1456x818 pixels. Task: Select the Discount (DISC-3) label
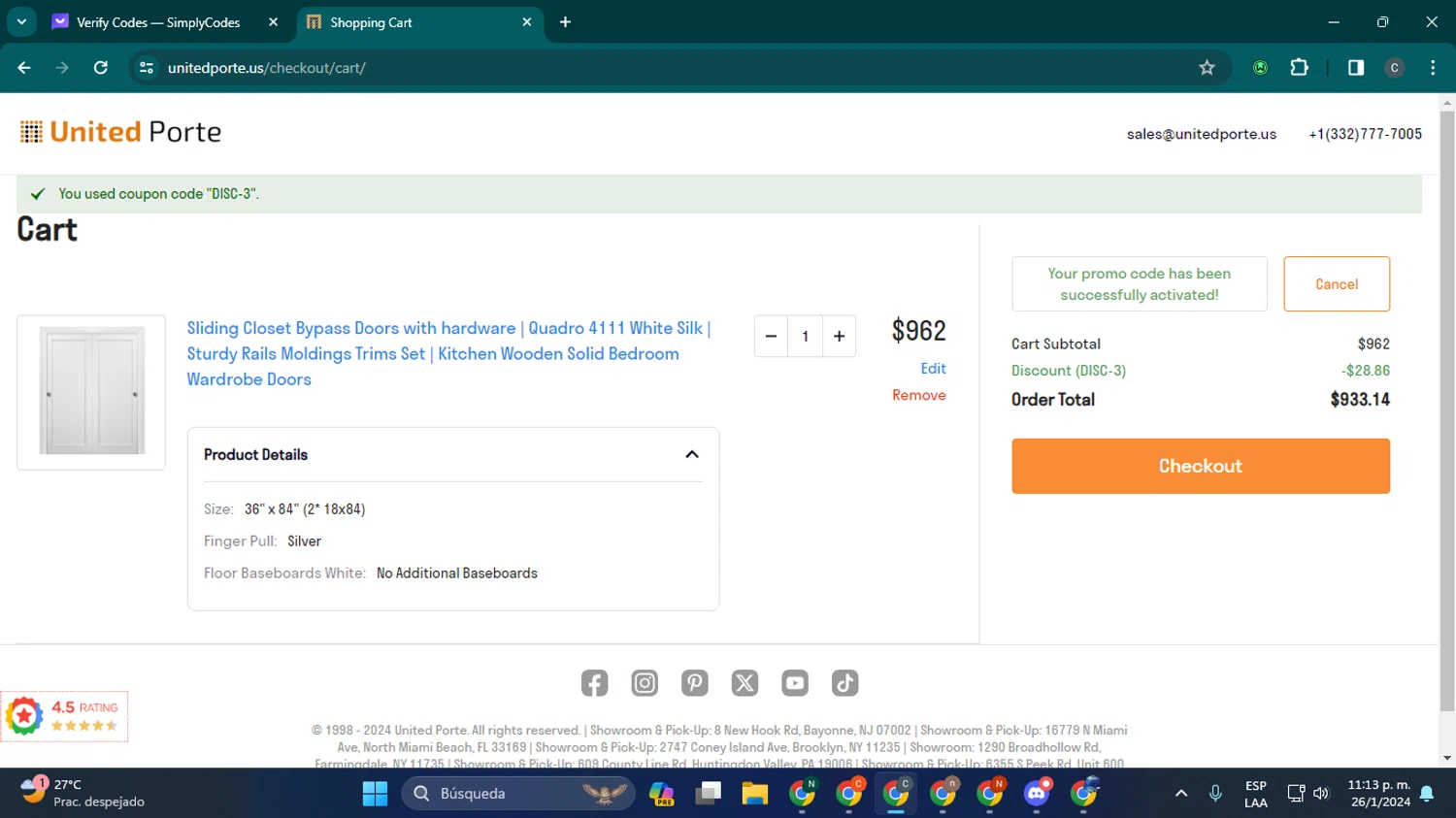tap(1069, 371)
